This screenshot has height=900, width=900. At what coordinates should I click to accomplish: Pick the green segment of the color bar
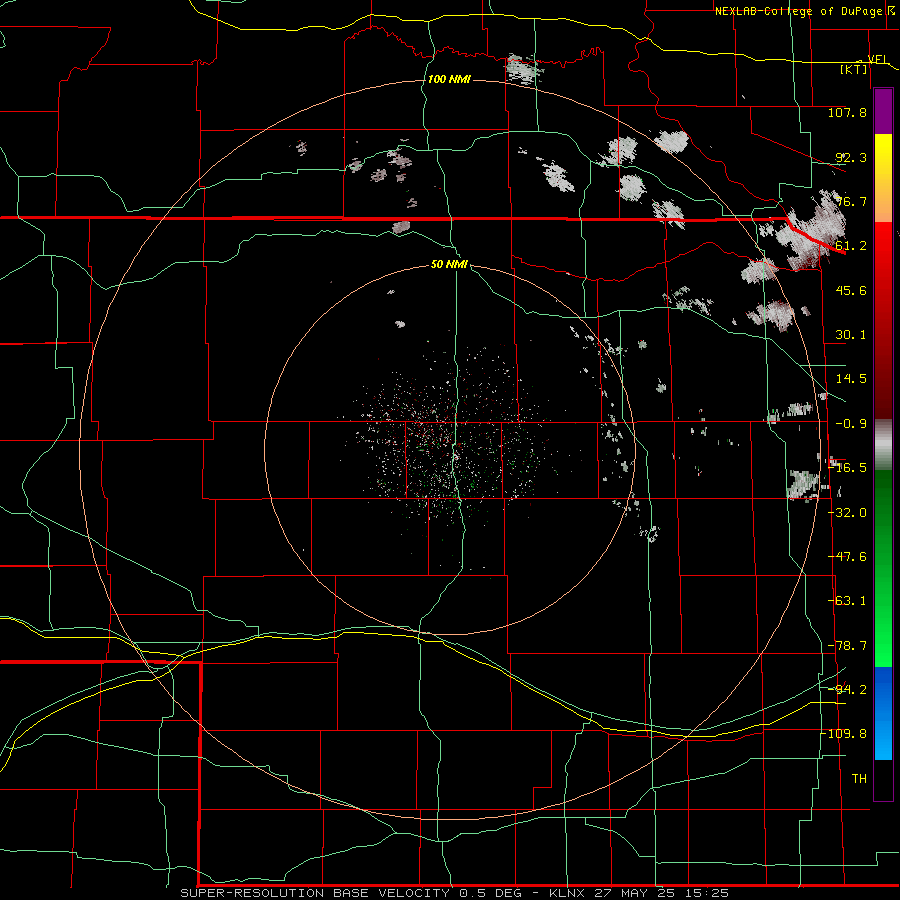click(883, 568)
